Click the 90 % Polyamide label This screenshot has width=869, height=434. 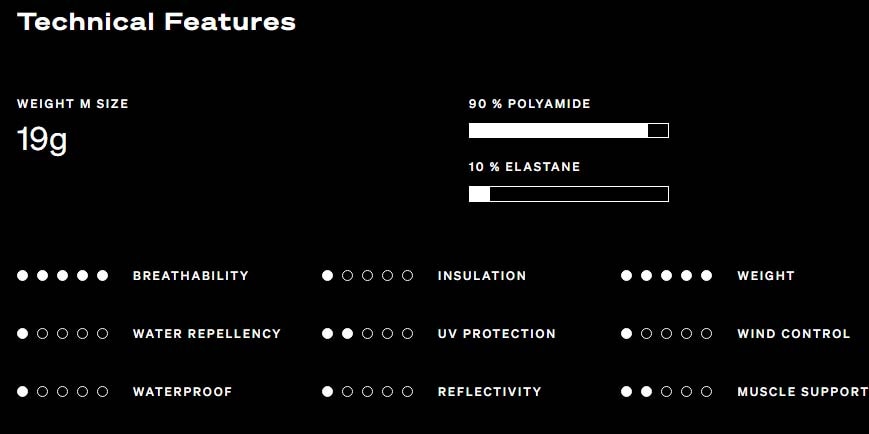(529, 104)
